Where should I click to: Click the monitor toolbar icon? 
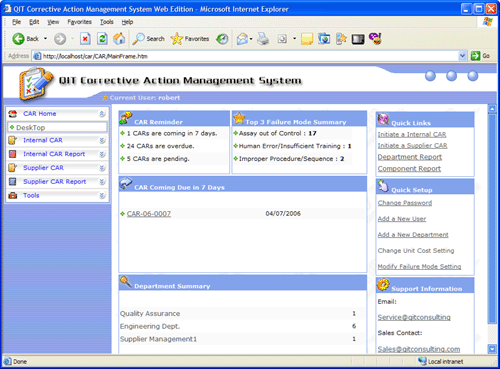click(324, 39)
